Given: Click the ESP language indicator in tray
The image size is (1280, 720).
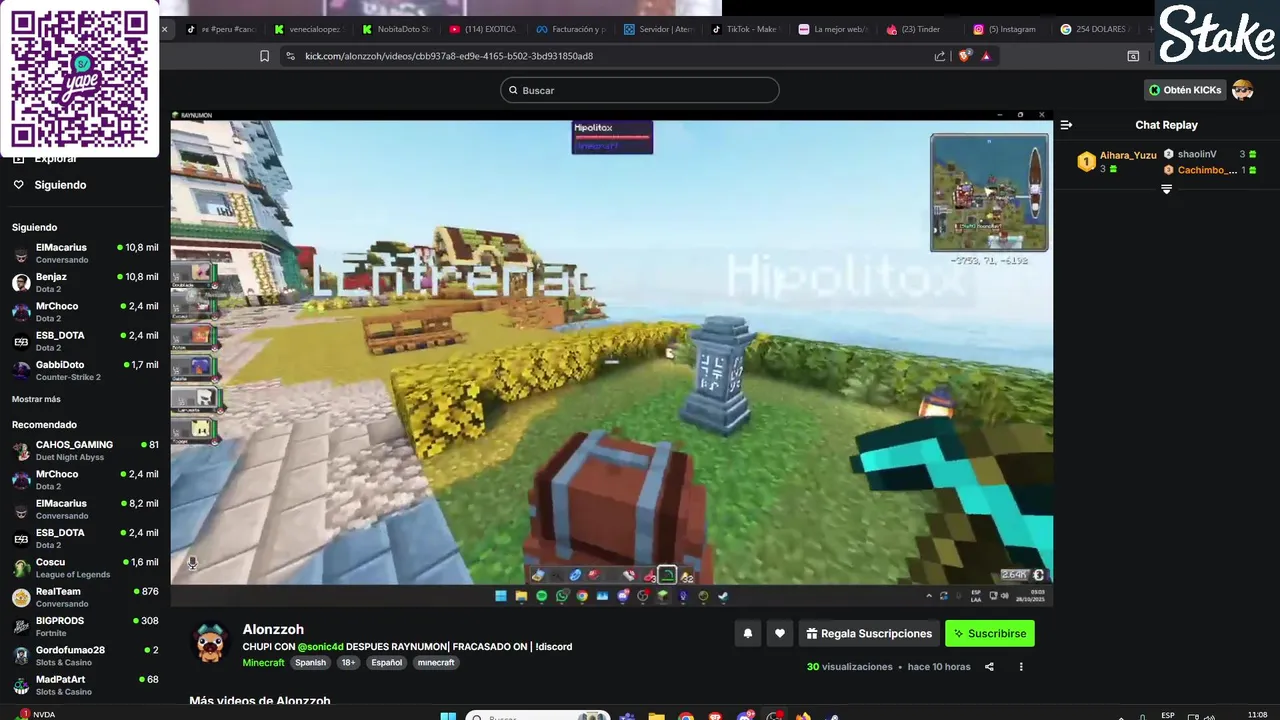Looking at the screenshot, I should click(x=1168, y=715).
